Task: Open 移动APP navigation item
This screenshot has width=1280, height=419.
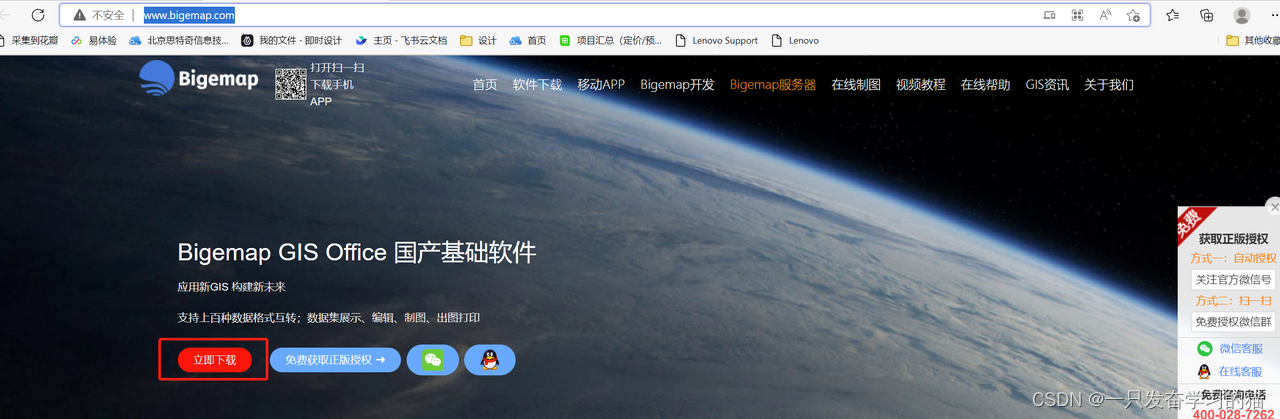Action: (601, 85)
